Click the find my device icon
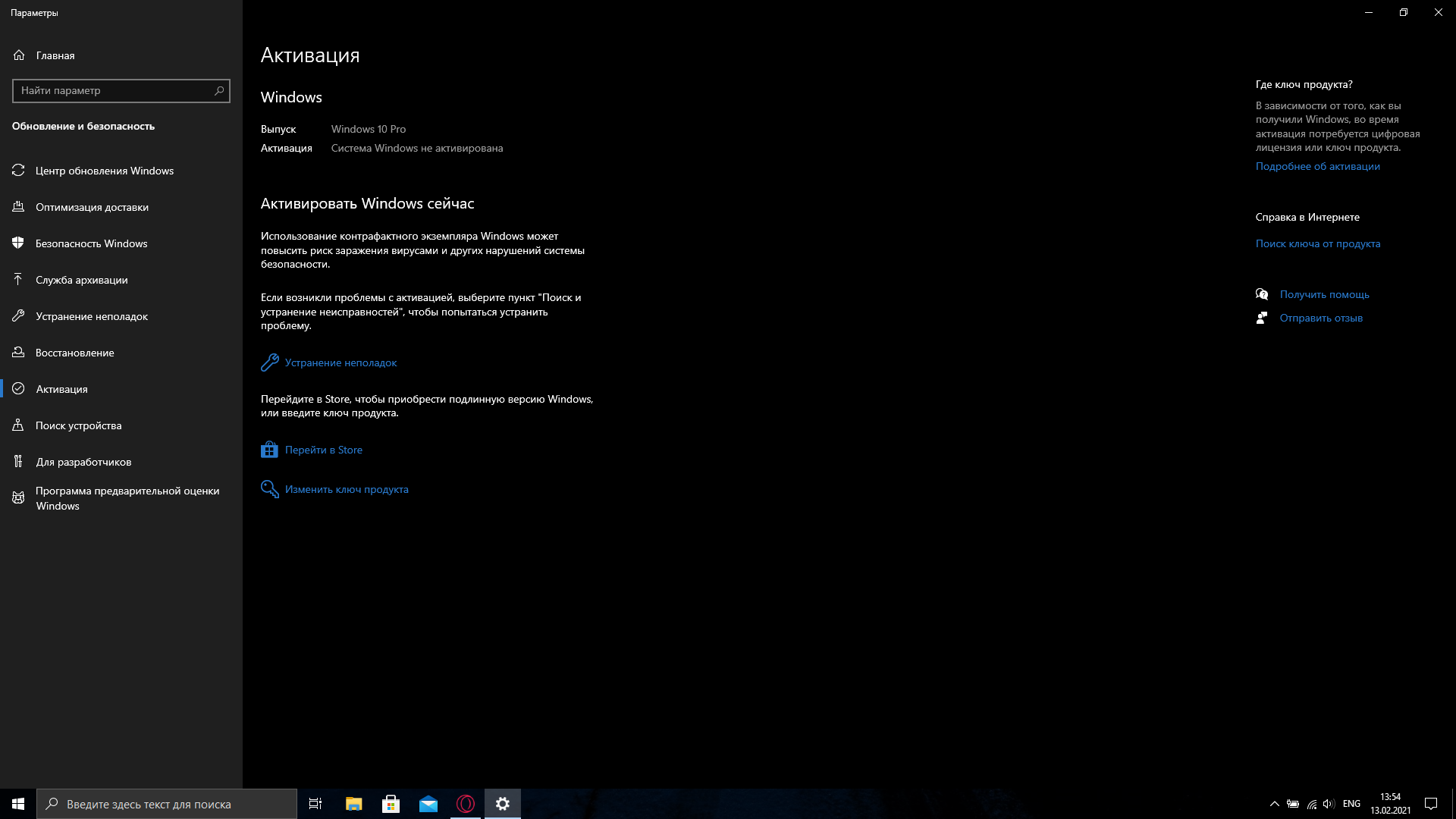The height and width of the screenshot is (819, 1456). click(18, 425)
